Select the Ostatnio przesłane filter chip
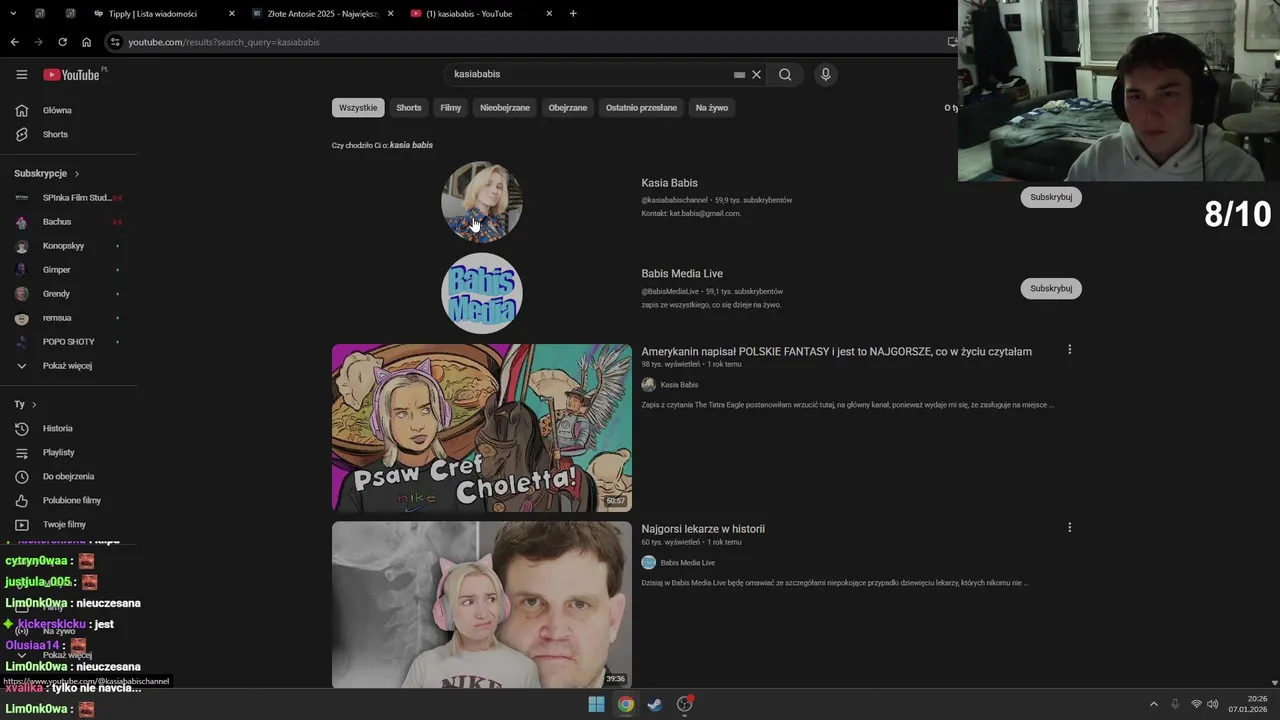The width and height of the screenshot is (1280, 720). 641,107
